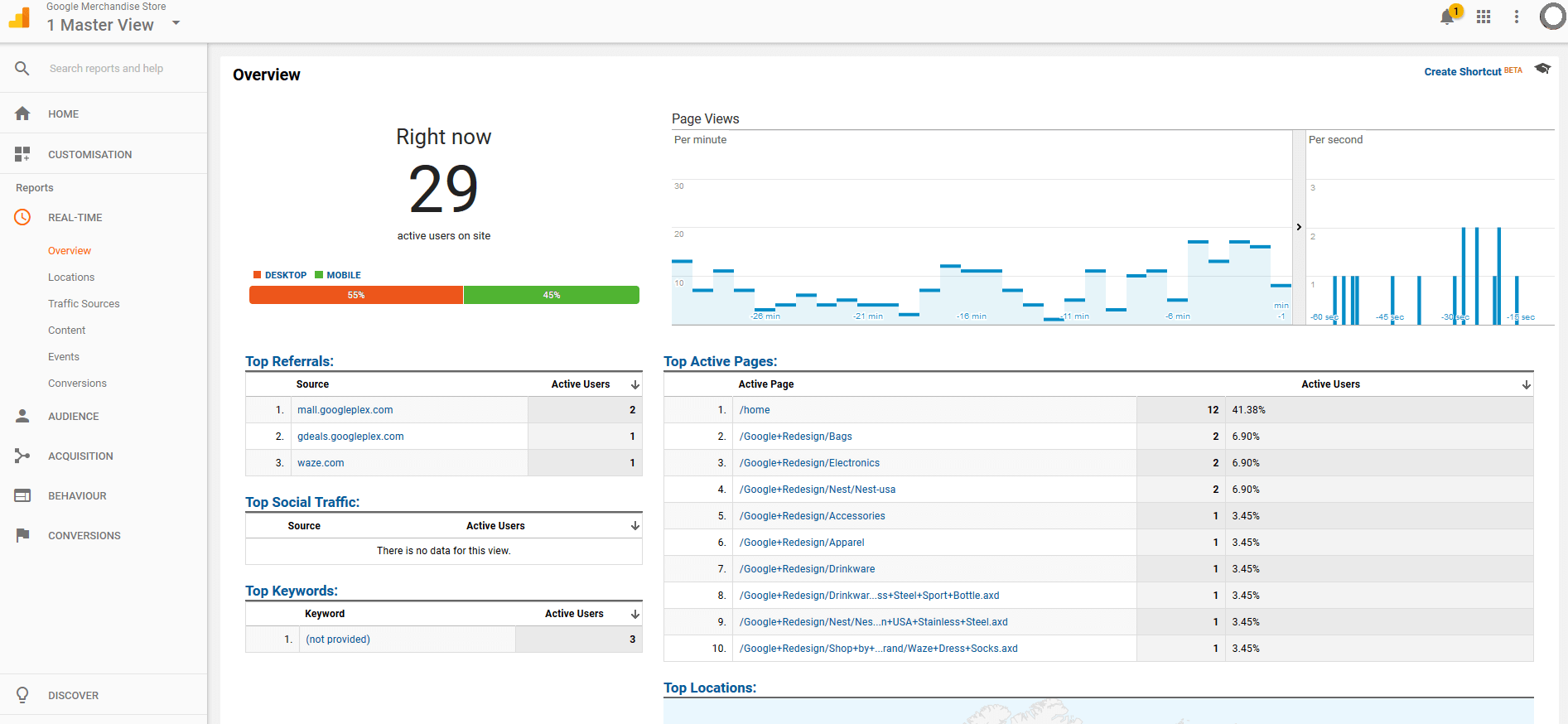Collapse the Real-Time reports section

click(x=75, y=217)
